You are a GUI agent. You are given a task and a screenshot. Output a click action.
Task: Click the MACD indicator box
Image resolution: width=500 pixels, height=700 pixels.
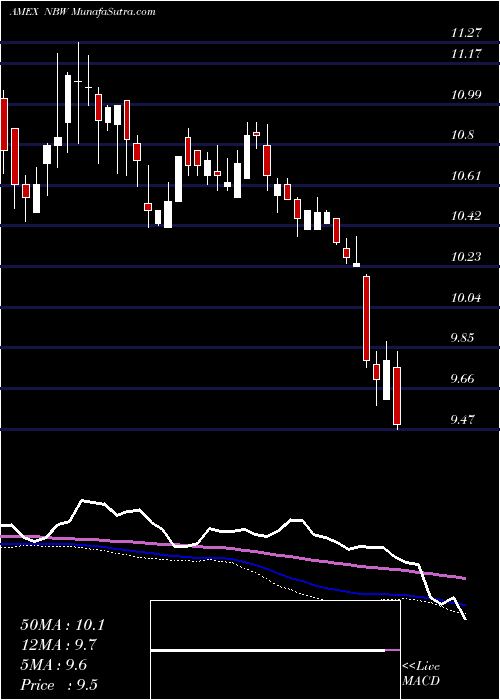tap(275, 650)
